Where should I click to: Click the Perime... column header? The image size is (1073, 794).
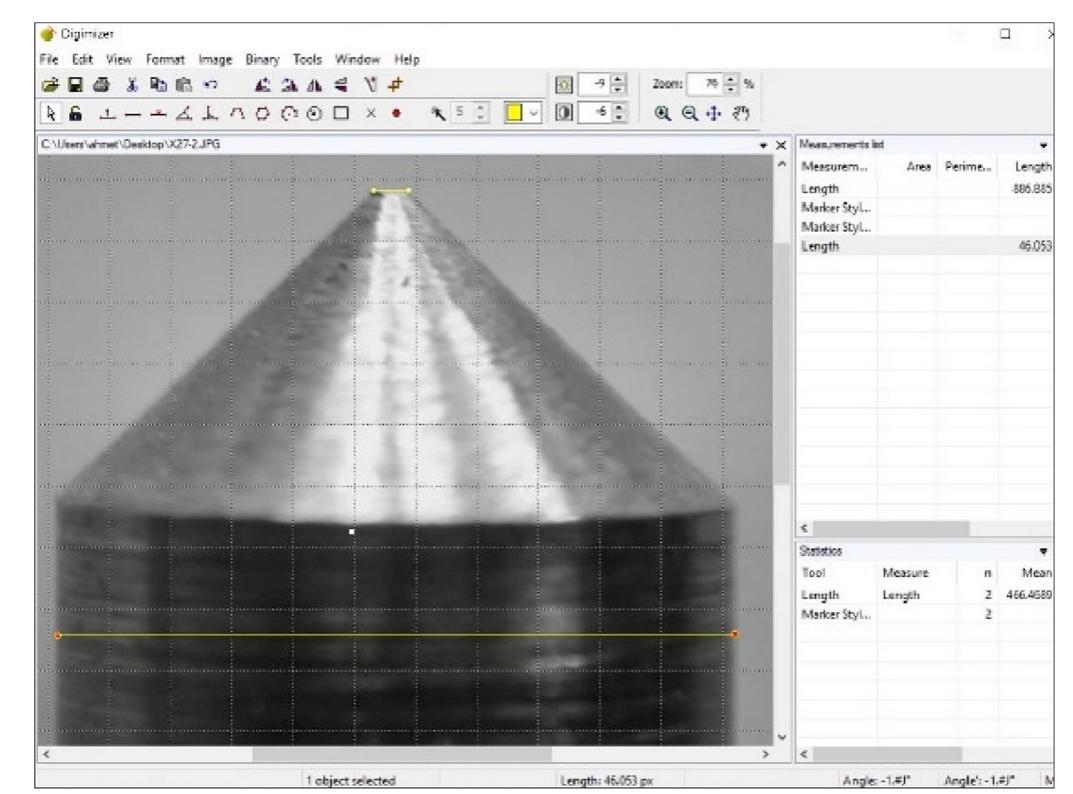tap(968, 166)
